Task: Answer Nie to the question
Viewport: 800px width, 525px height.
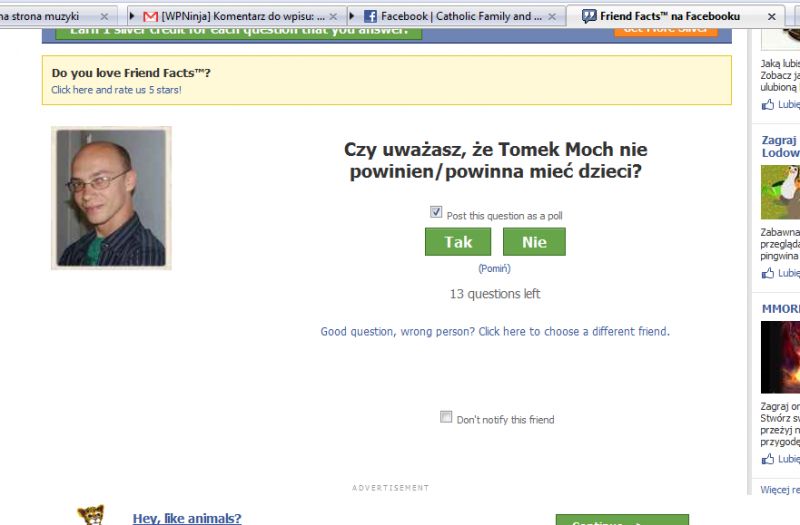Action: pyautogui.click(x=534, y=242)
